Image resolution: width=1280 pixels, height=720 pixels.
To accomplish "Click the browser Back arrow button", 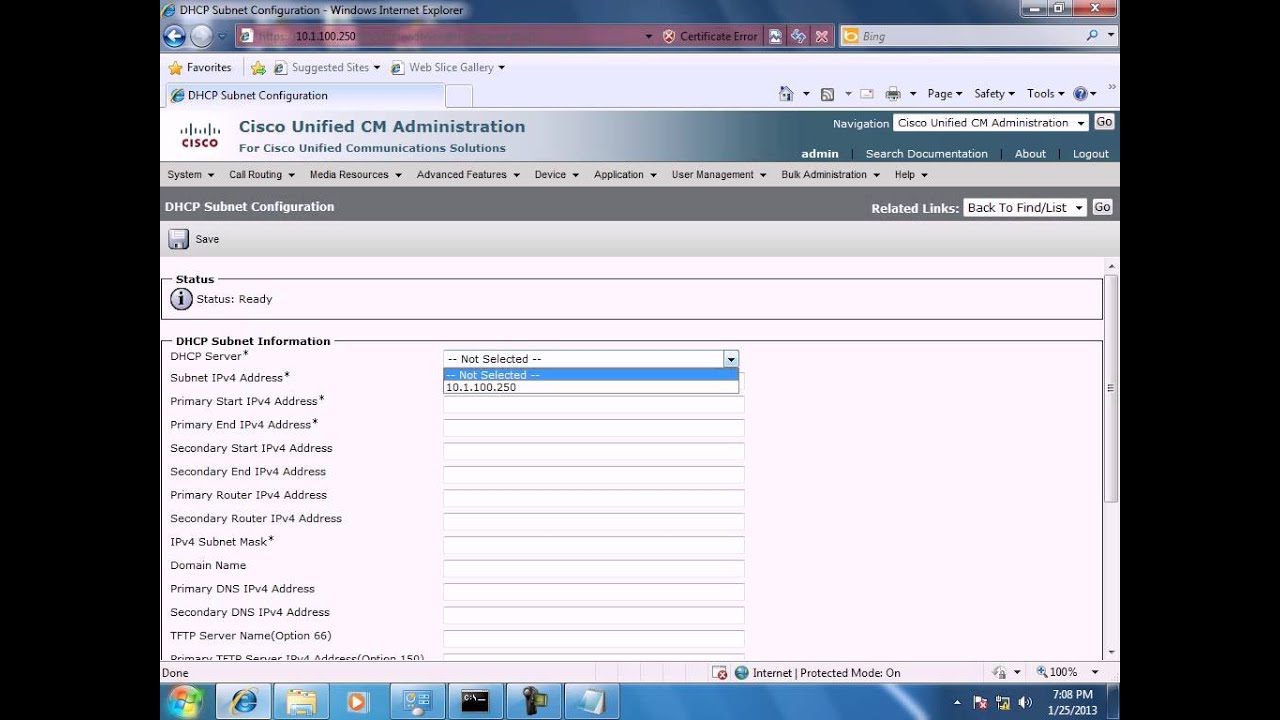I will point(174,36).
